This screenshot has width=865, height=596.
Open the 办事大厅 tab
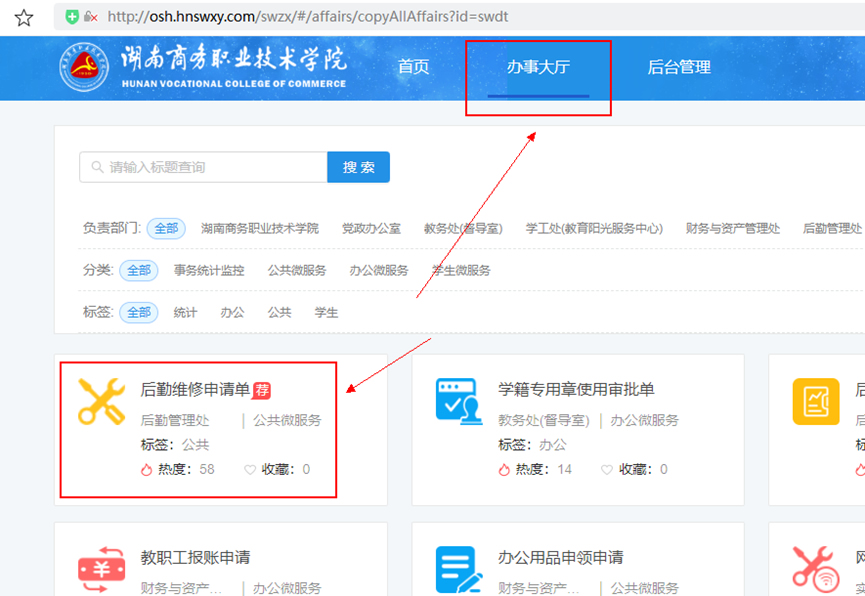(538, 68)
